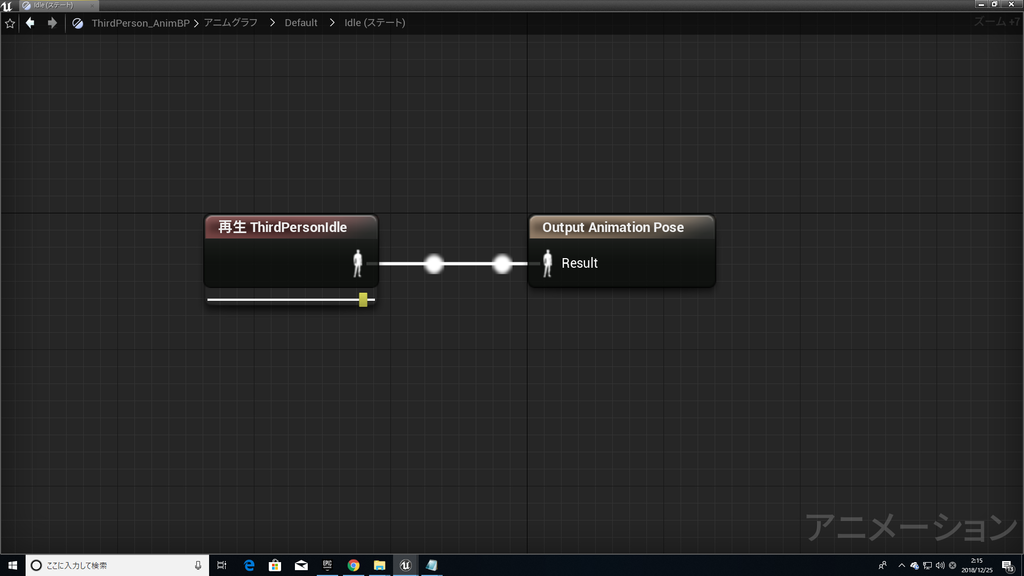The height and width of the screenshot is (576, 1024).
Task: Select the Output Animation Pose node title
Action: (613, 227)
